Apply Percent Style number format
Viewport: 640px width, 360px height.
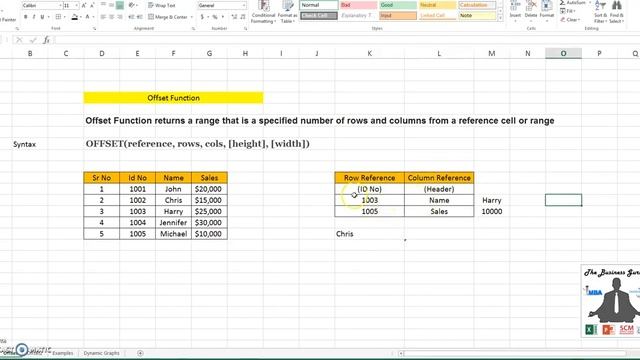[x=215, y=17]
